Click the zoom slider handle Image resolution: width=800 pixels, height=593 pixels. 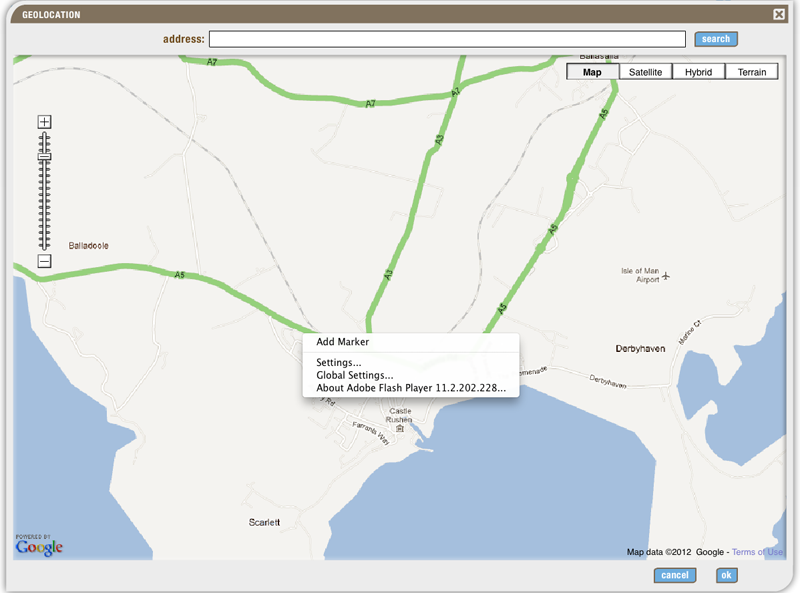click(44, 157)
